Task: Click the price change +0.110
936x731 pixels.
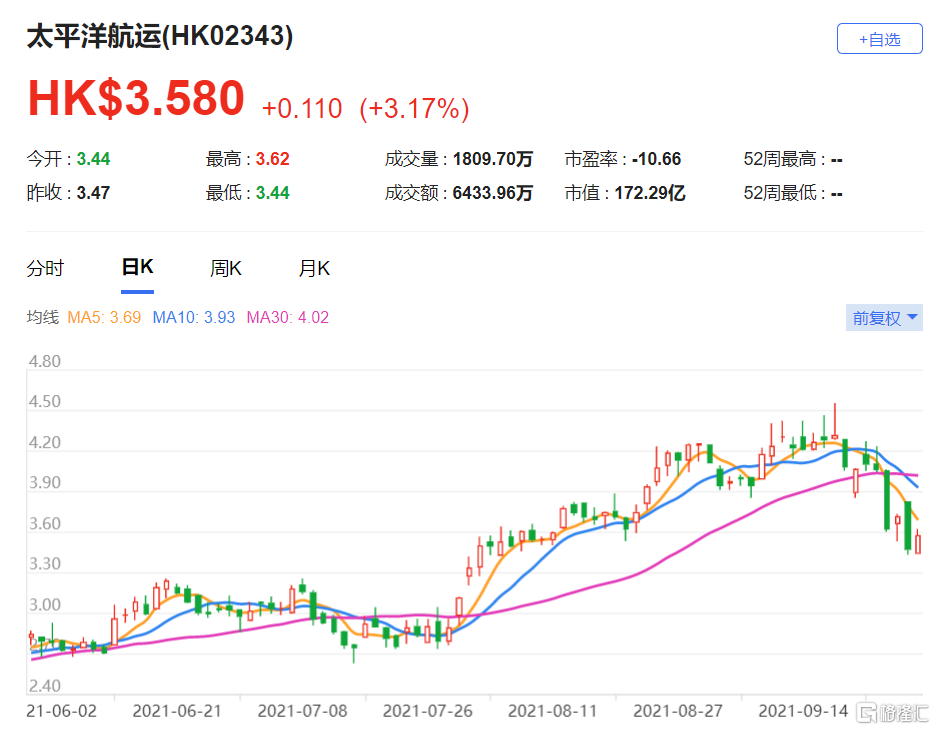Action: [x=302, y=109]
